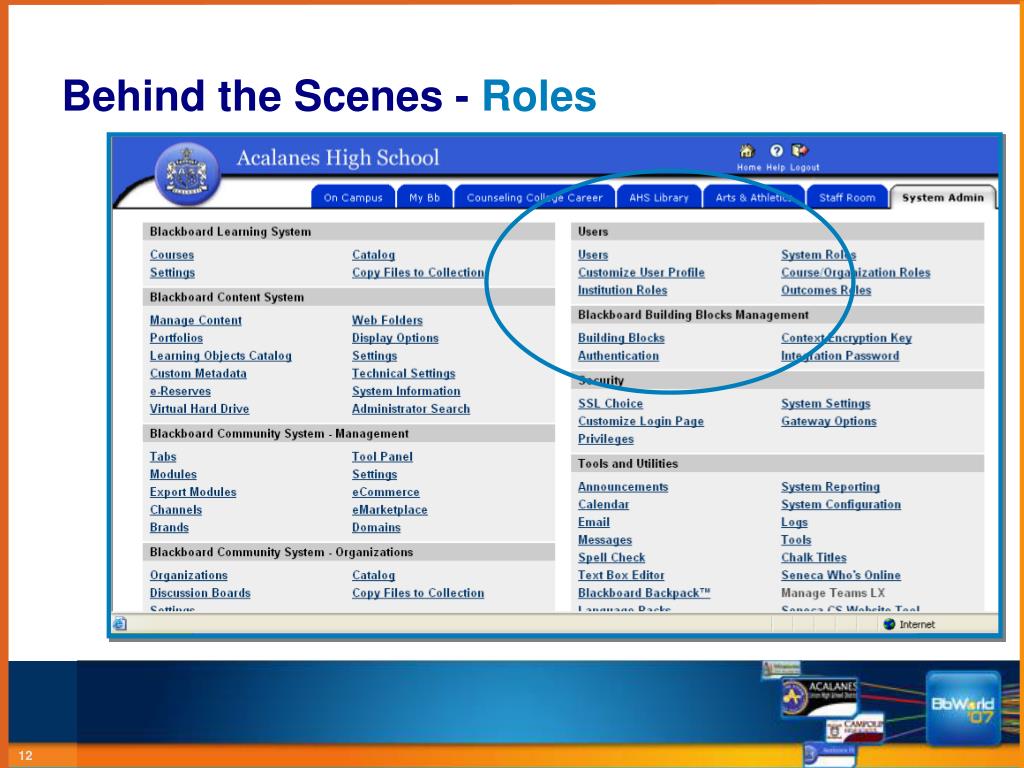Open Context Encryption Key link
1024x768 pixels.
coord(846,338)
